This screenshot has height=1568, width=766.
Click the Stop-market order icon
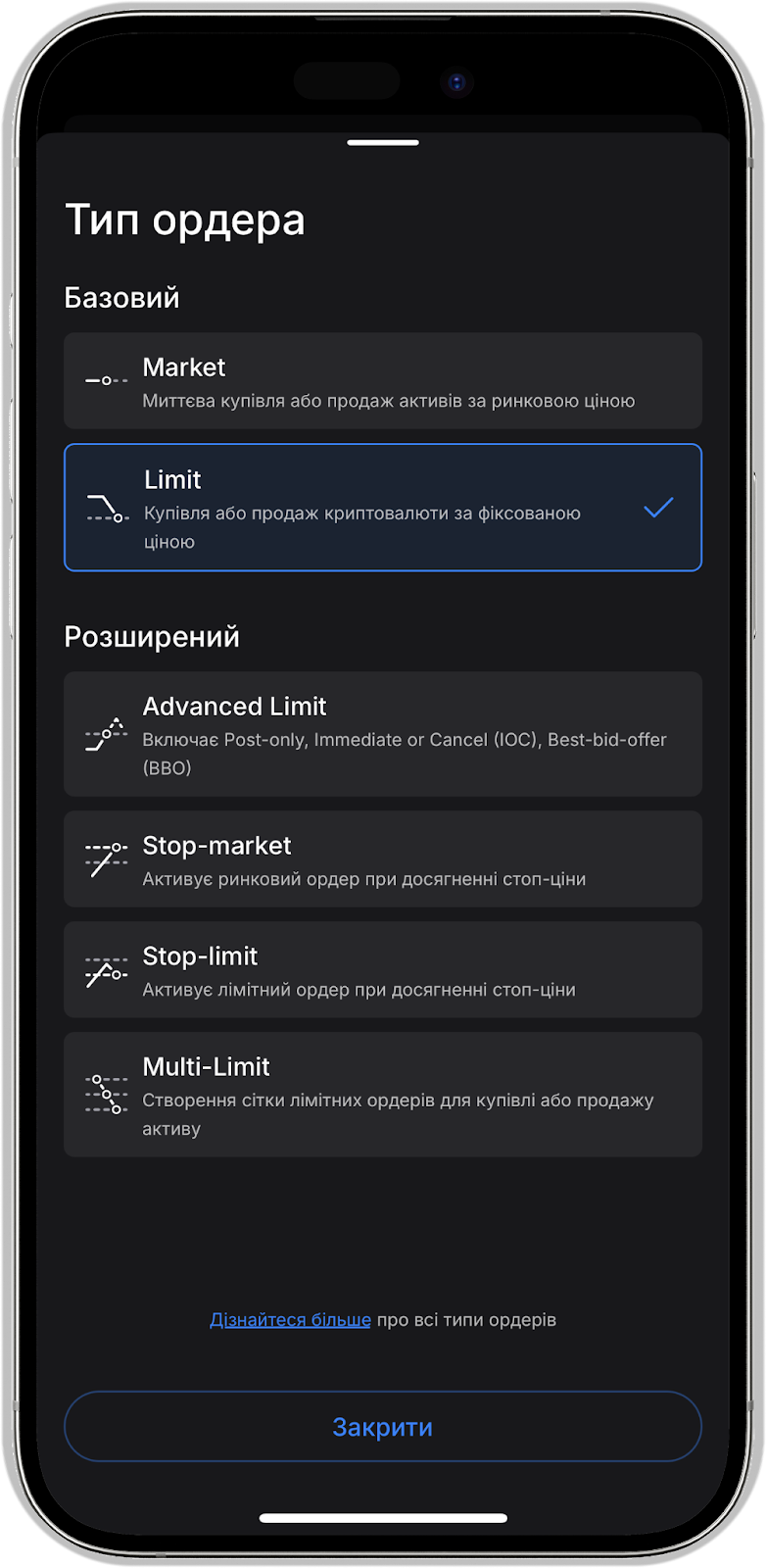click(x=106, y=858)
